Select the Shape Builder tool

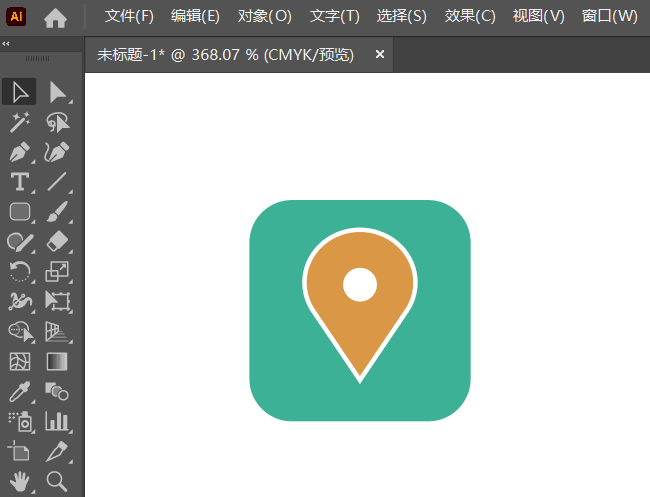pos(20,332)
